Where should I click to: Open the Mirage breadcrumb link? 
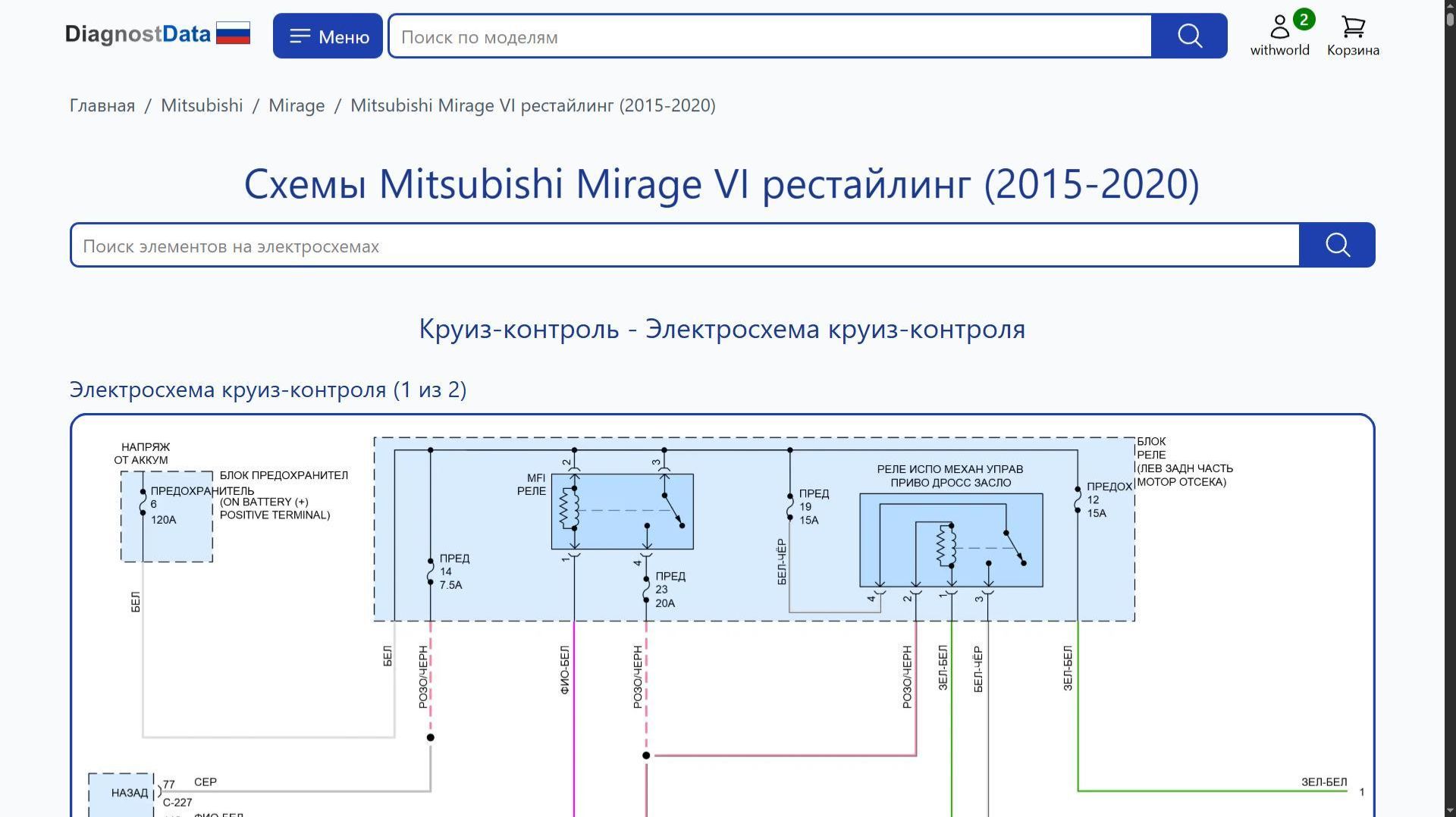pos(297,105)
